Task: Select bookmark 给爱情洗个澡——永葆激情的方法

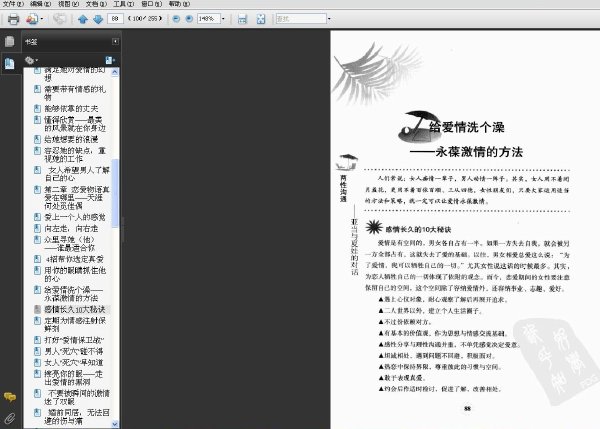Action: click(73, 294)
